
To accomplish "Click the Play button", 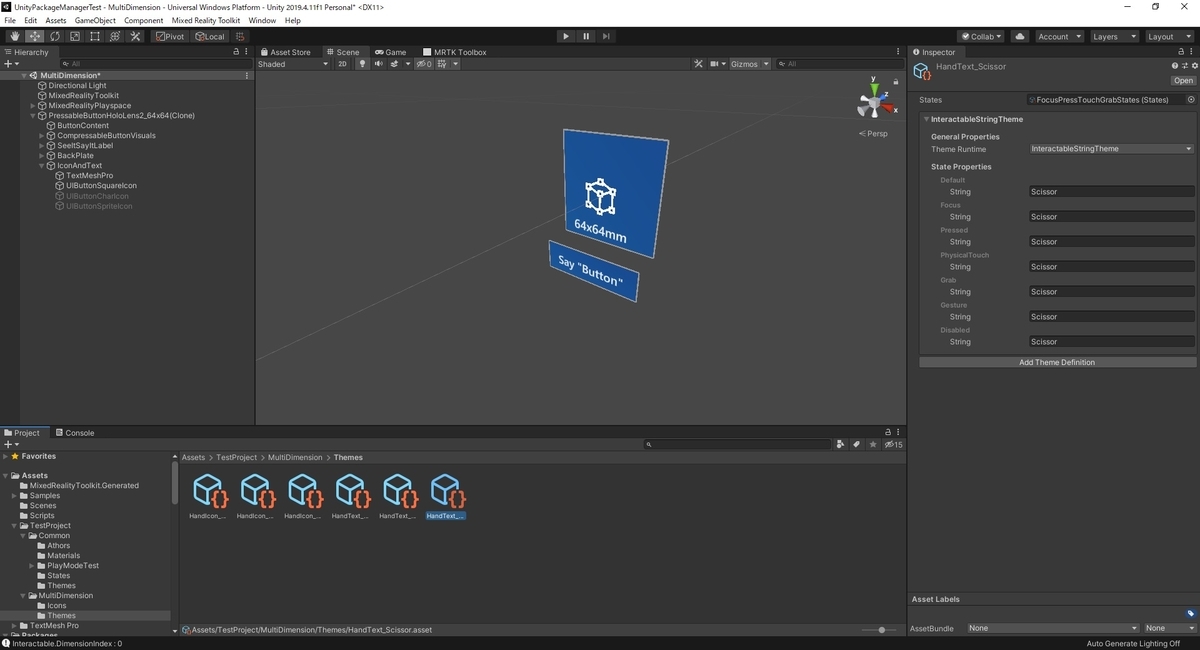I will pyautogui.click(x=566, y=36).
